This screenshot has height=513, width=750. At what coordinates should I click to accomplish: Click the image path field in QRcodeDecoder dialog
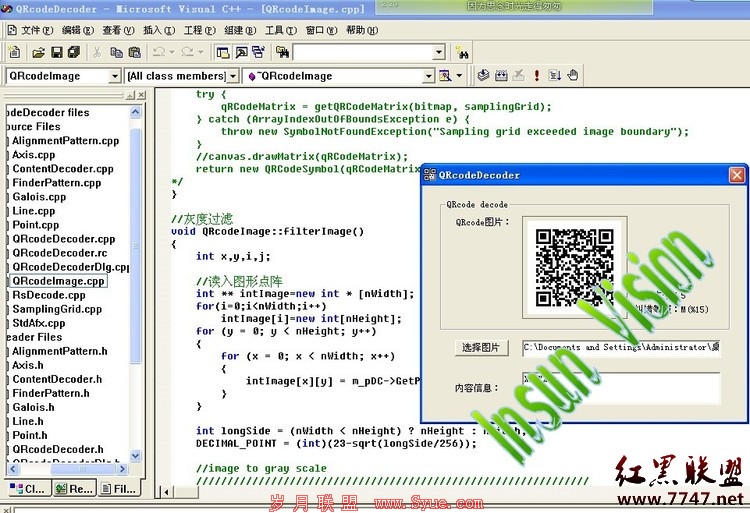(x=621, y=348)
